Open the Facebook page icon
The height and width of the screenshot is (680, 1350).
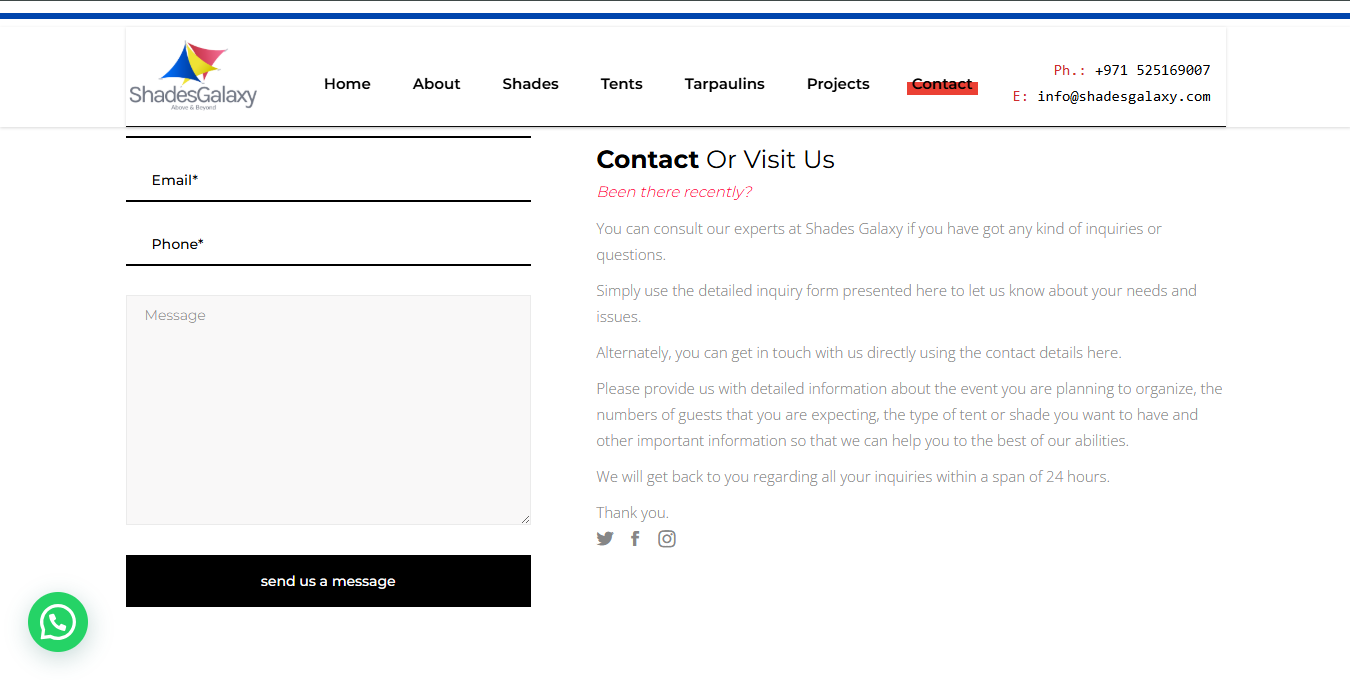635,539
